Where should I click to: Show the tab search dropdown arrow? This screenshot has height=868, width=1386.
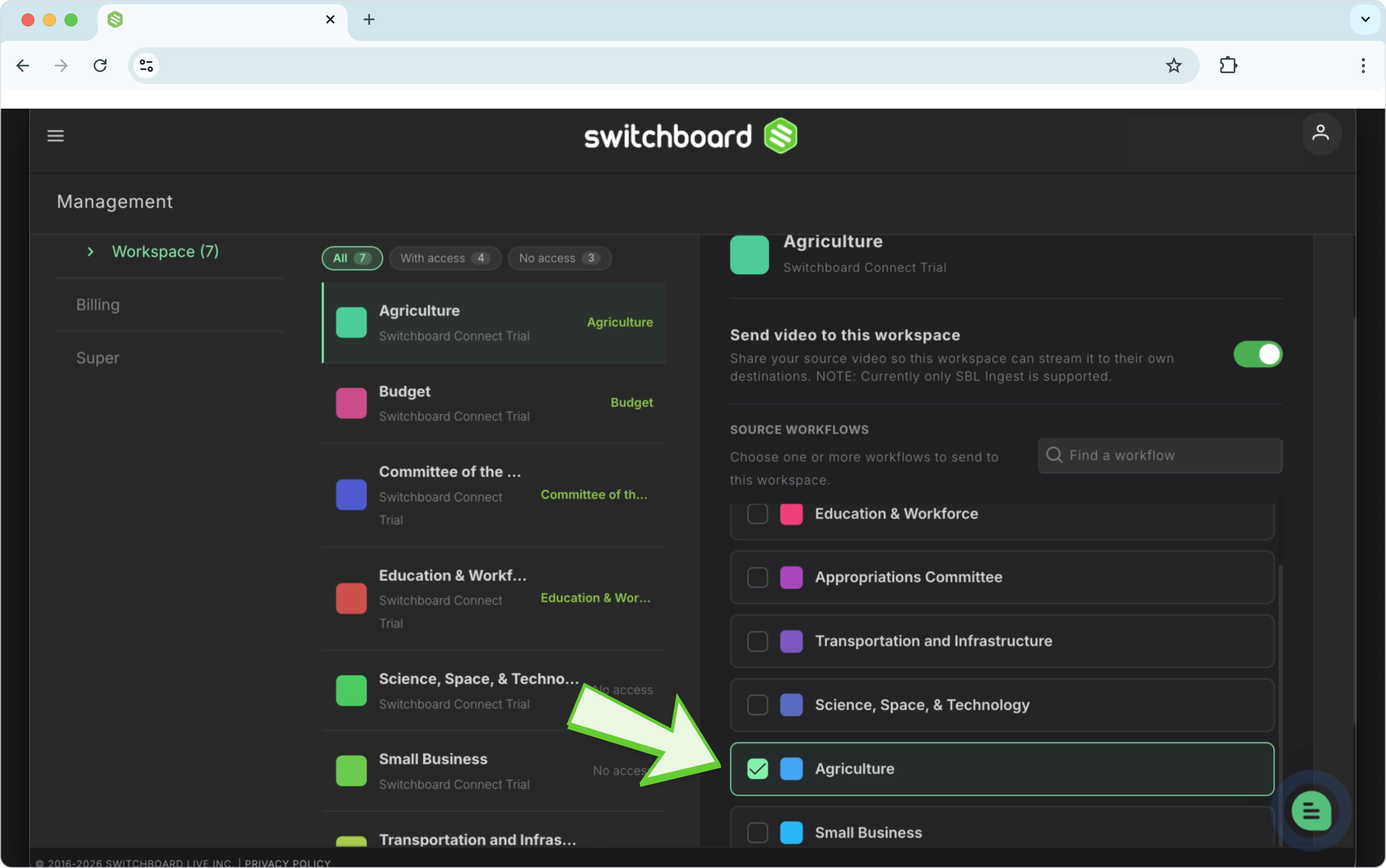1366,19
